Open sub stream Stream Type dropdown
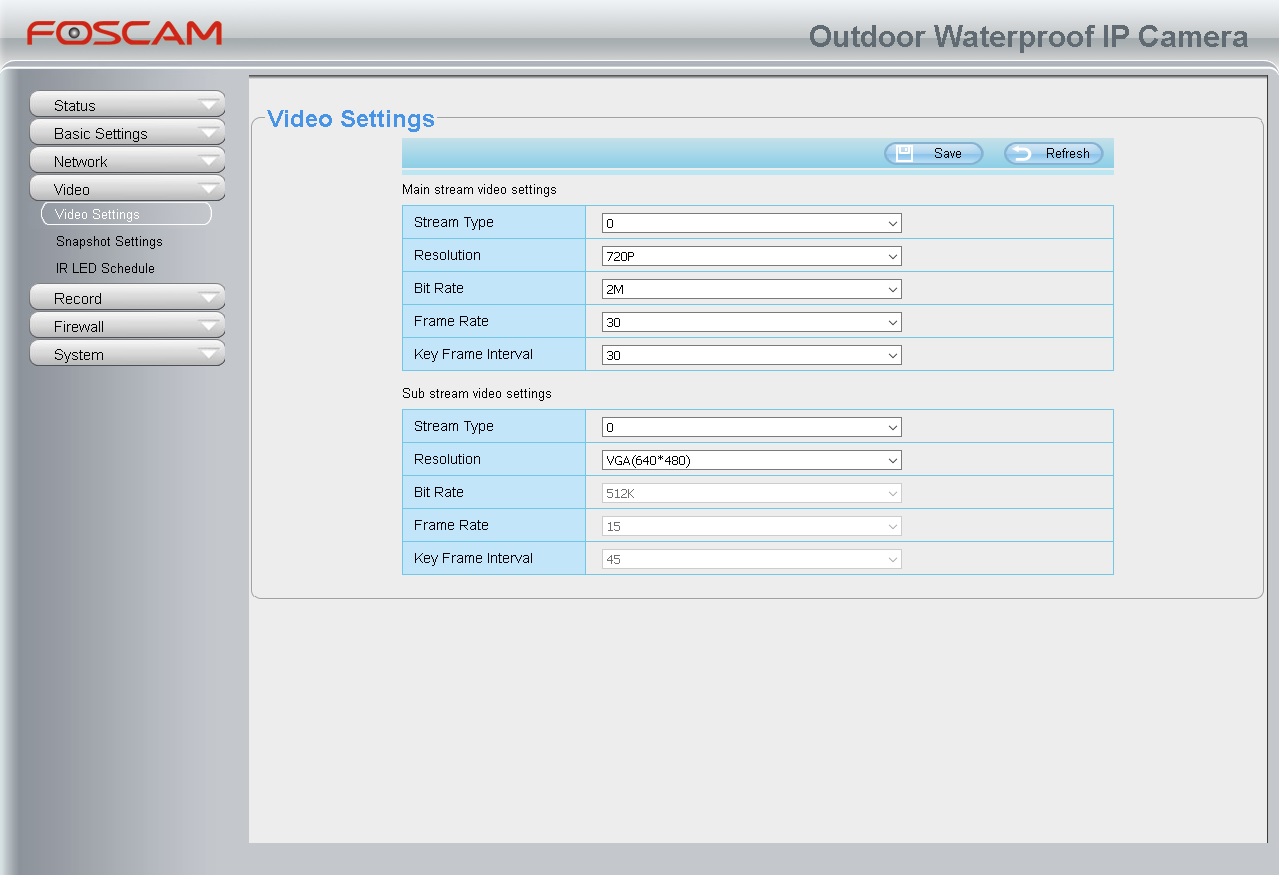The height and width of the screenshot is (880, 1284). point(751,427)
